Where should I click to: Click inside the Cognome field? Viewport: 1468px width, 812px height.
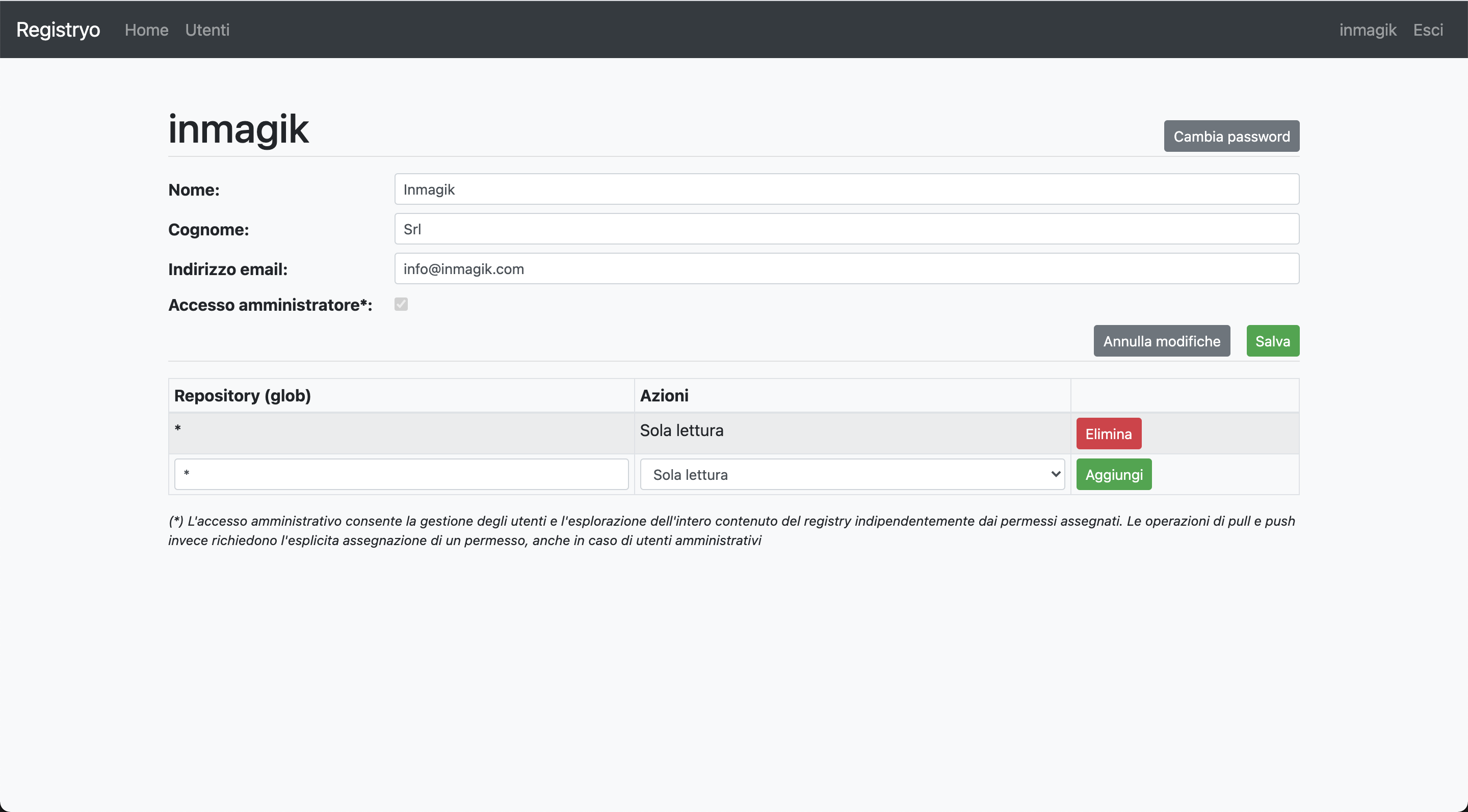(x=847, y=229)
